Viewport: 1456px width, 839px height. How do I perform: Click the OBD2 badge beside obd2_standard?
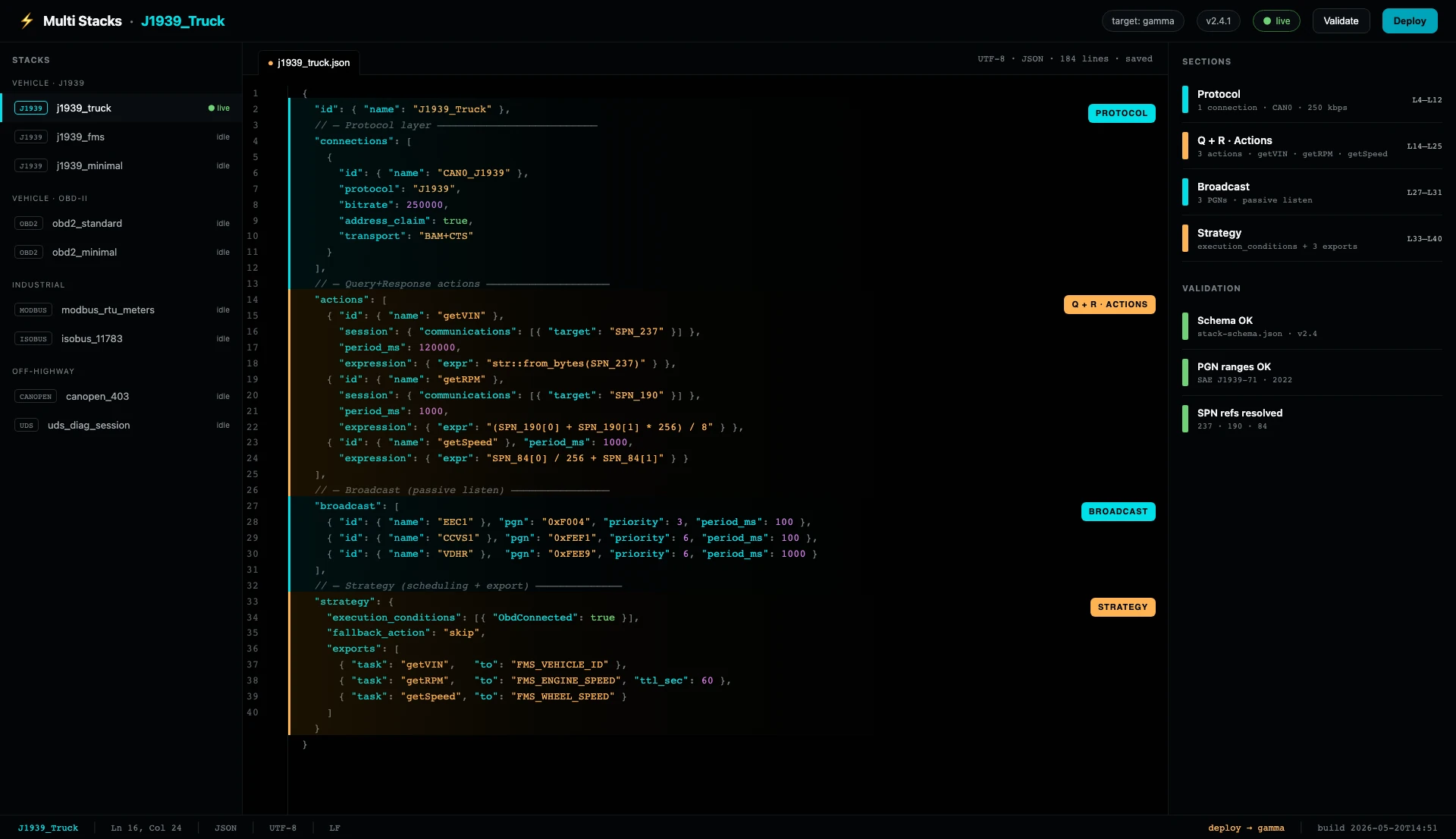29,223
